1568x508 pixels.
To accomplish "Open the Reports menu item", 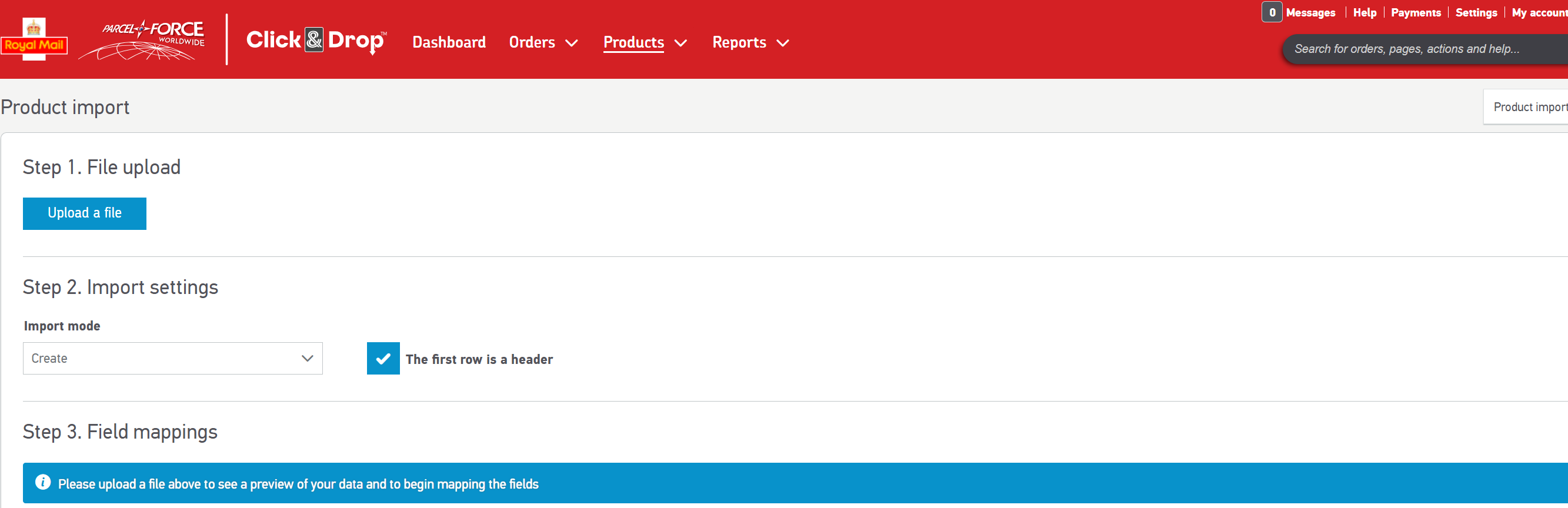I will click(738, 42).
